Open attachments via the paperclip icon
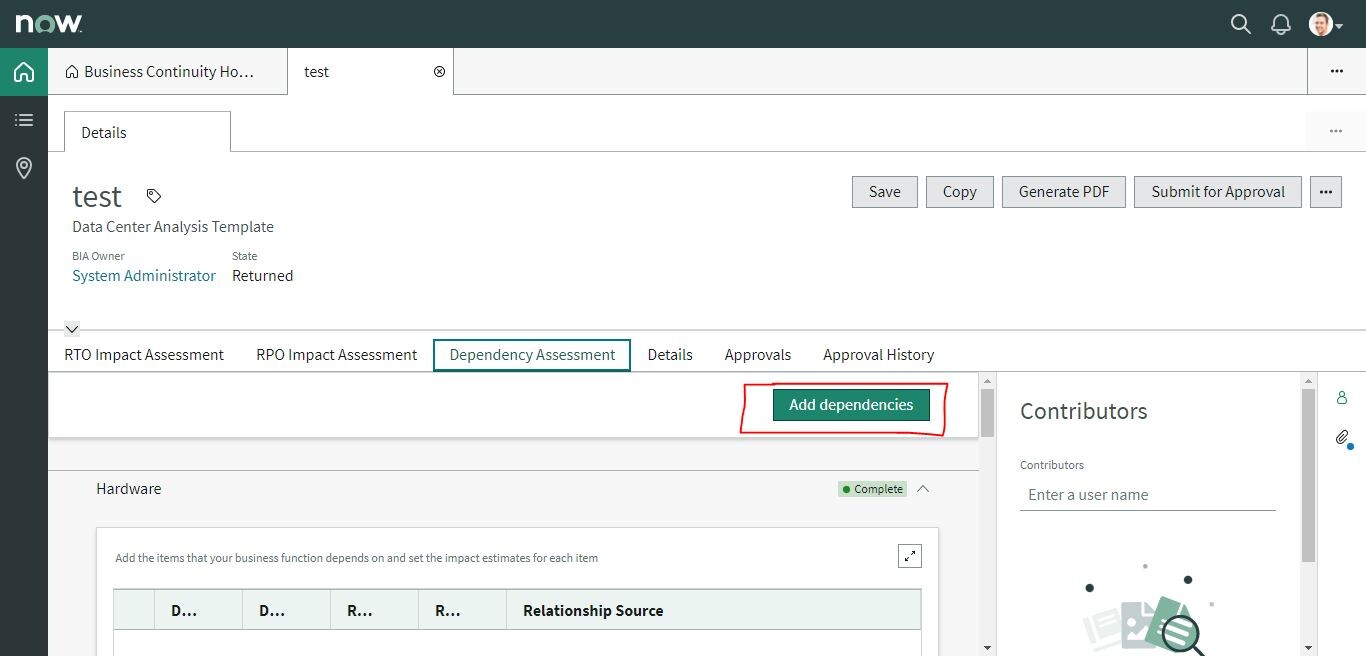 point(1341,438)
